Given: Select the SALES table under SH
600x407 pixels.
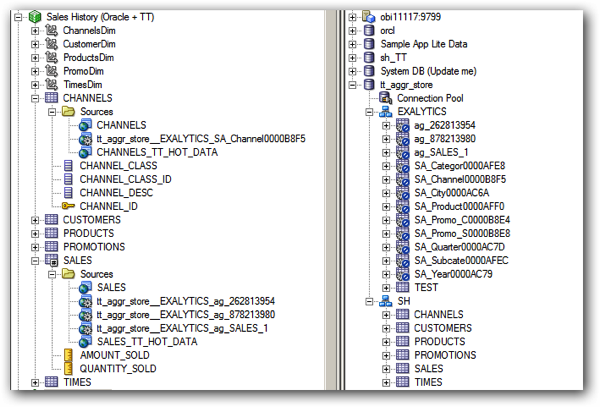Looking at the screenshot, I should 429,369.
